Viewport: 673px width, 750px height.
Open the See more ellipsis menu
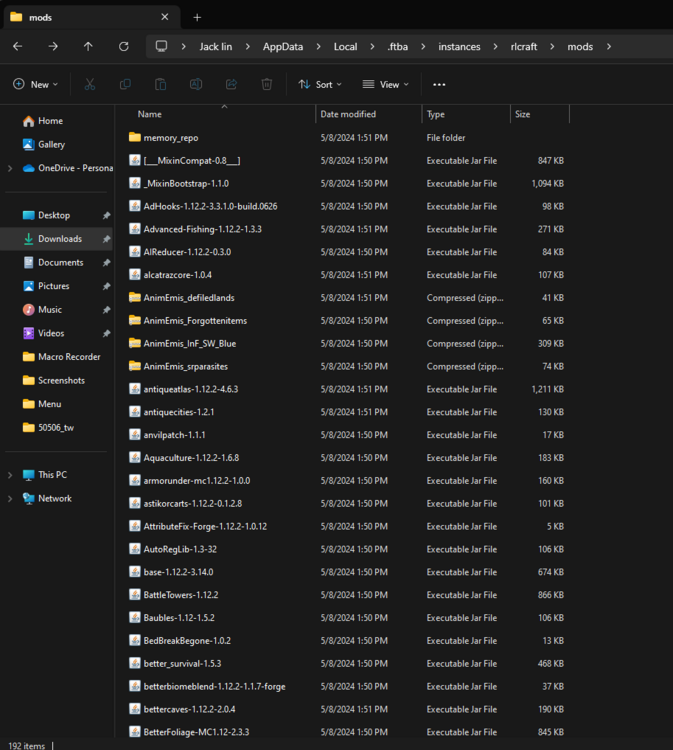pyautogui.click(x=439, y=85)
